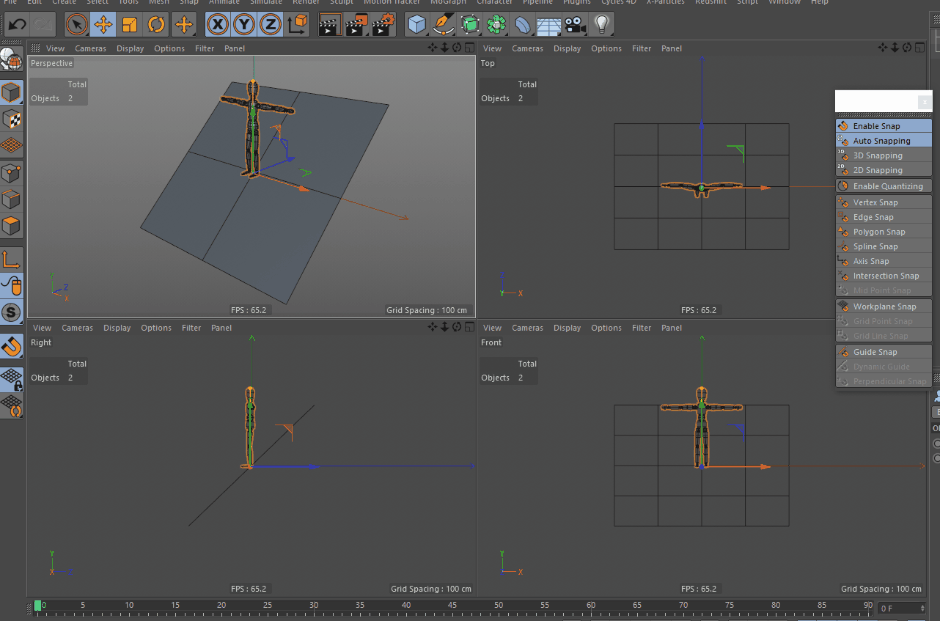Open View menu in Perspective viewport
The width and height of the screenshot is (940, 621).
click(x=55, y=49)
